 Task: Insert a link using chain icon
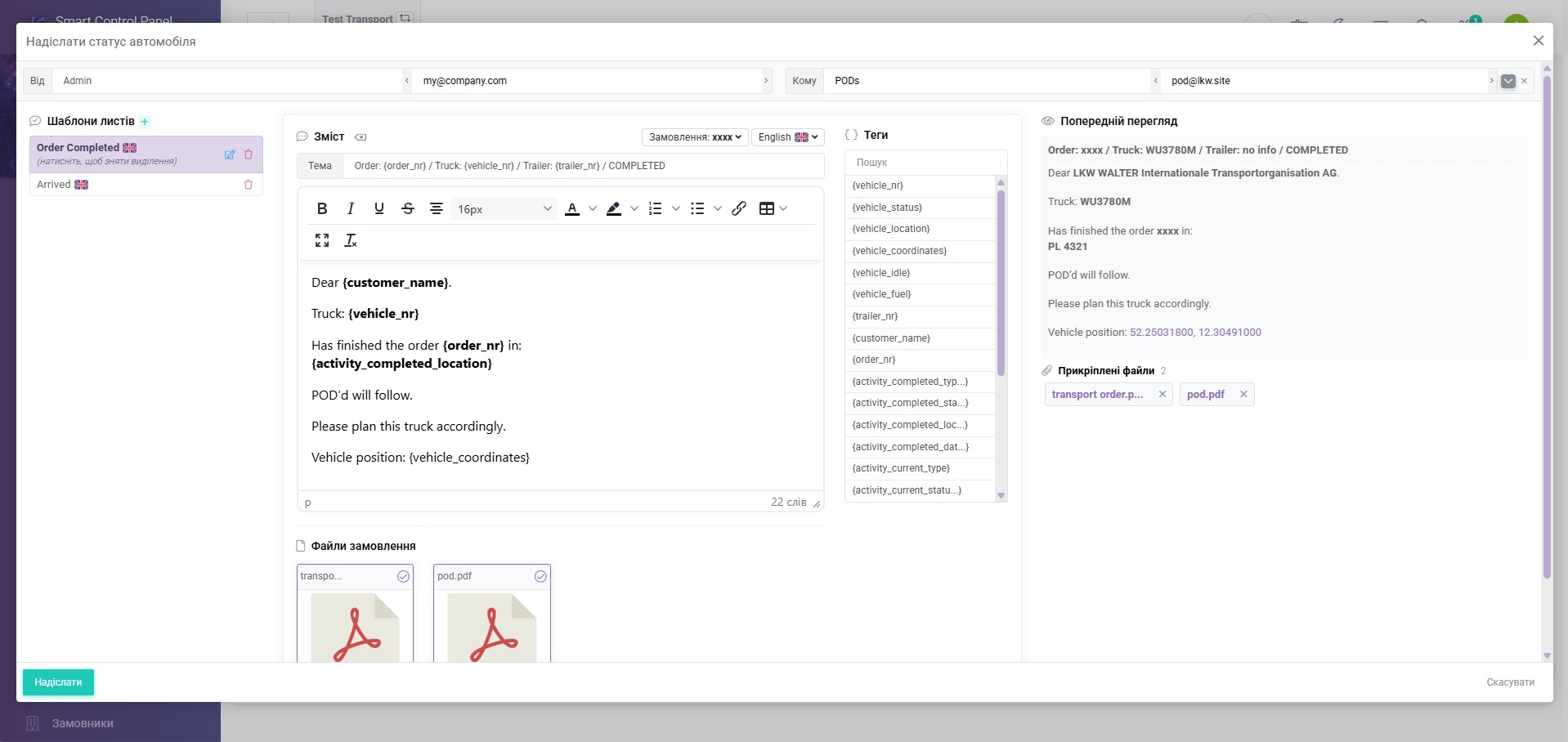[x=739, y=209]
